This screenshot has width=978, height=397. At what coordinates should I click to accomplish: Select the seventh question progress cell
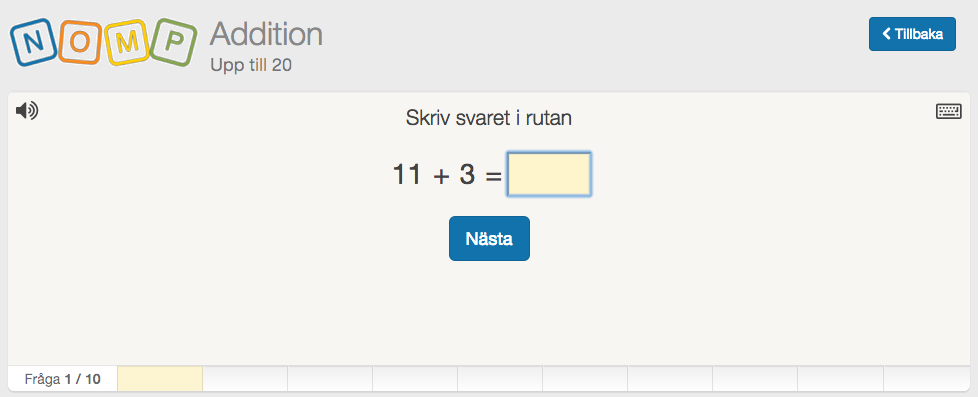click(670, 379)
